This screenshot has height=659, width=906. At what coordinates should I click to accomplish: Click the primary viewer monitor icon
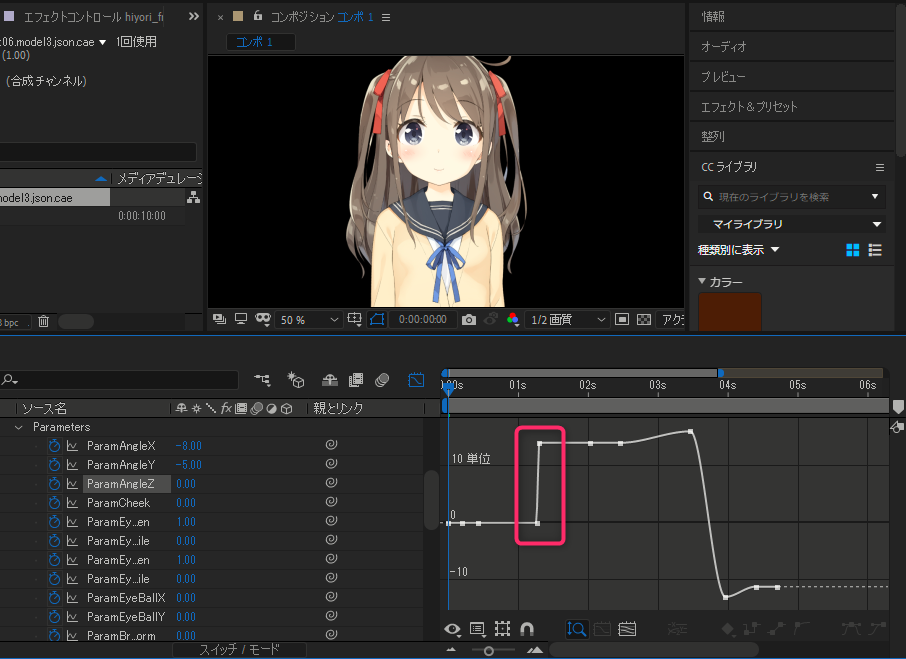pos(241,319)
